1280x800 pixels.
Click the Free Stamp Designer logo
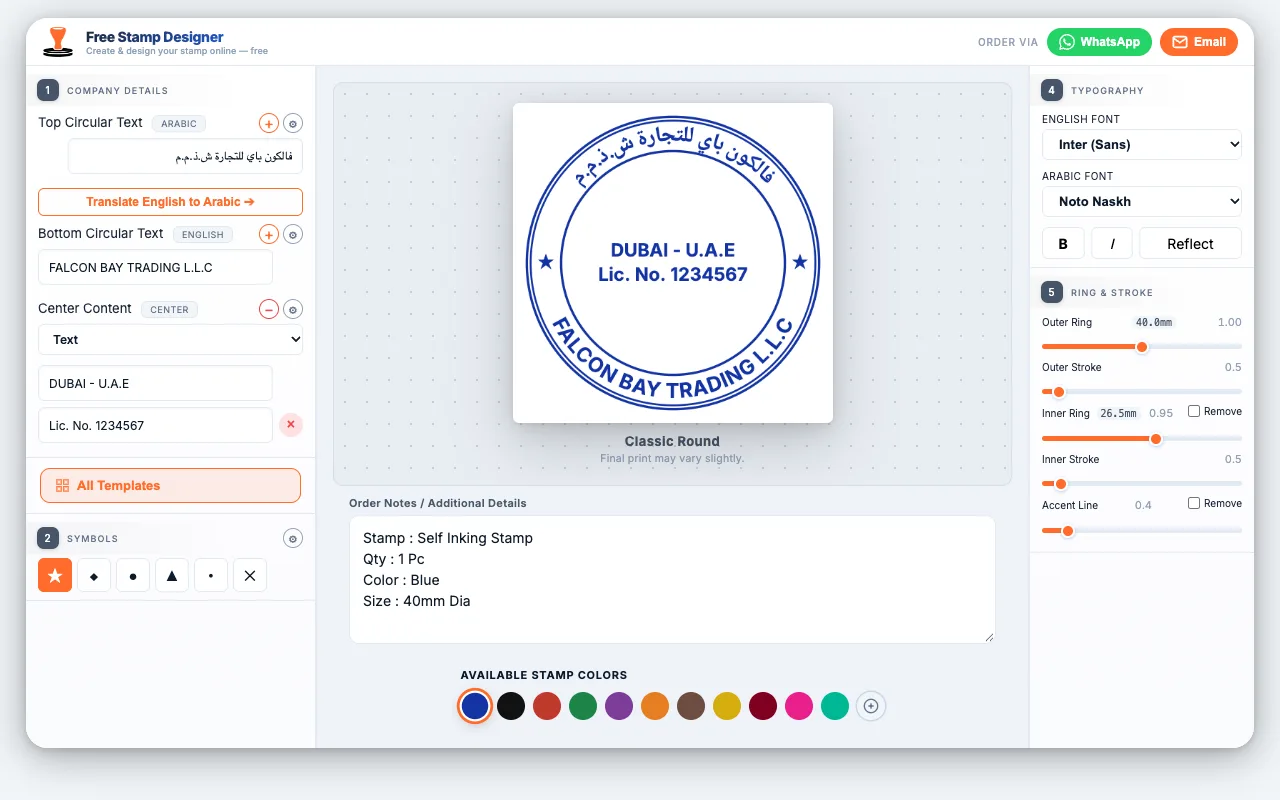coord(59,42)
